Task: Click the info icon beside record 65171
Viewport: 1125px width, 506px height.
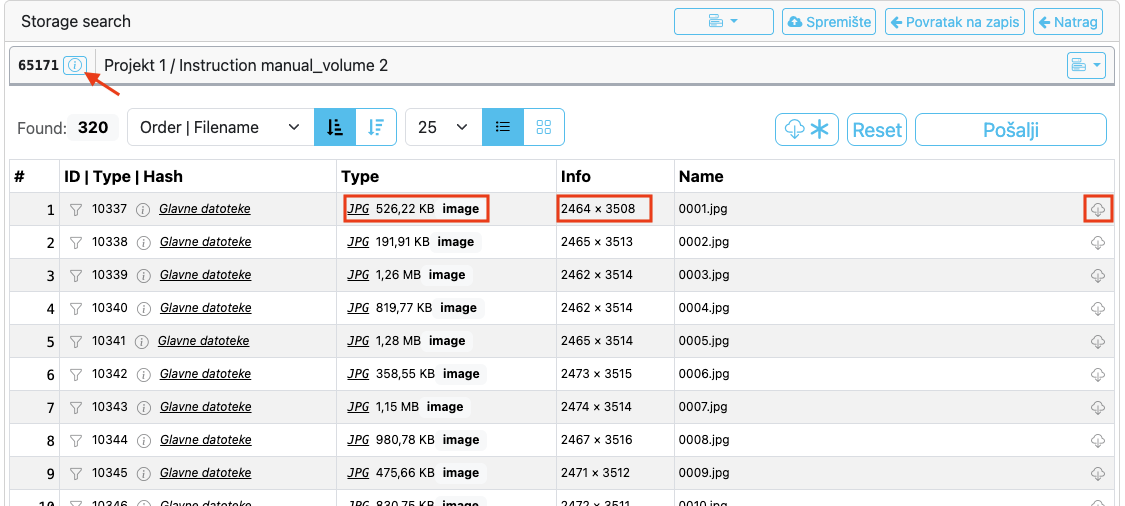Action: (75, 65)
